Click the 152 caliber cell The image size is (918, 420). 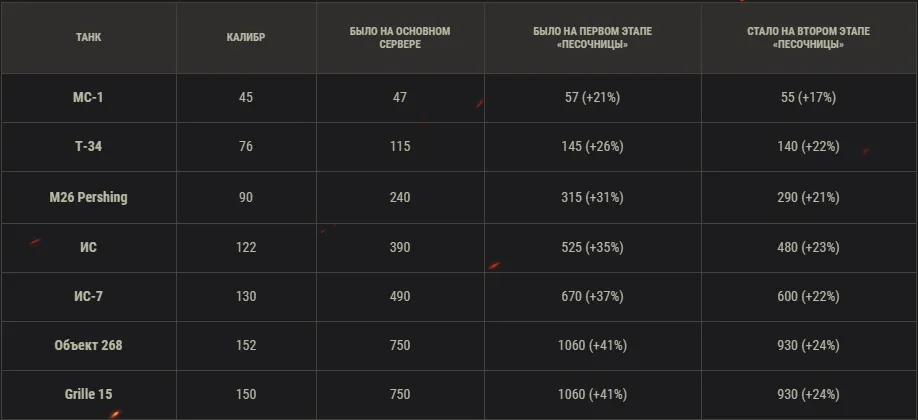coord(246,345)
